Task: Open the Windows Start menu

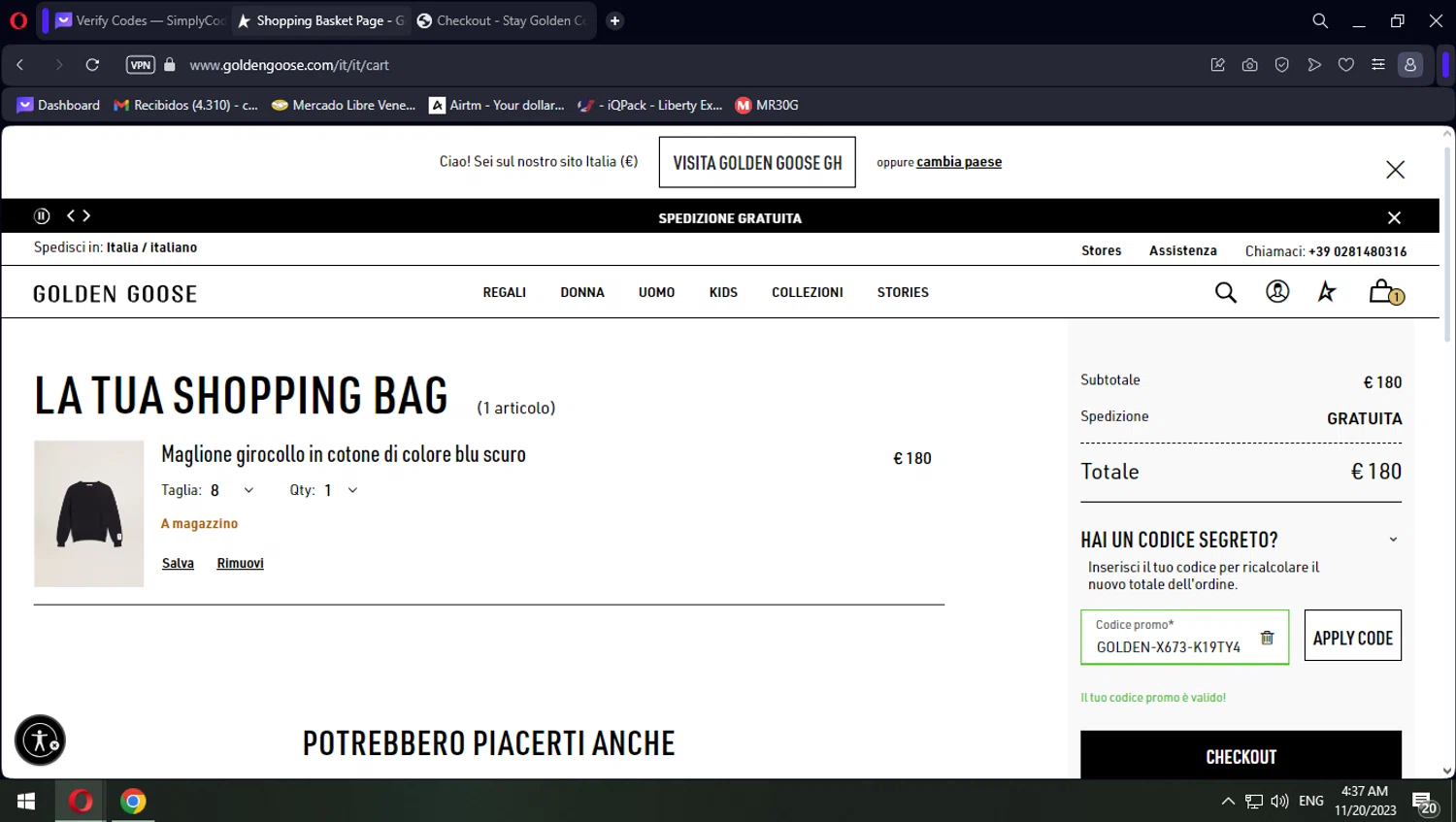Action: [26, 801]
